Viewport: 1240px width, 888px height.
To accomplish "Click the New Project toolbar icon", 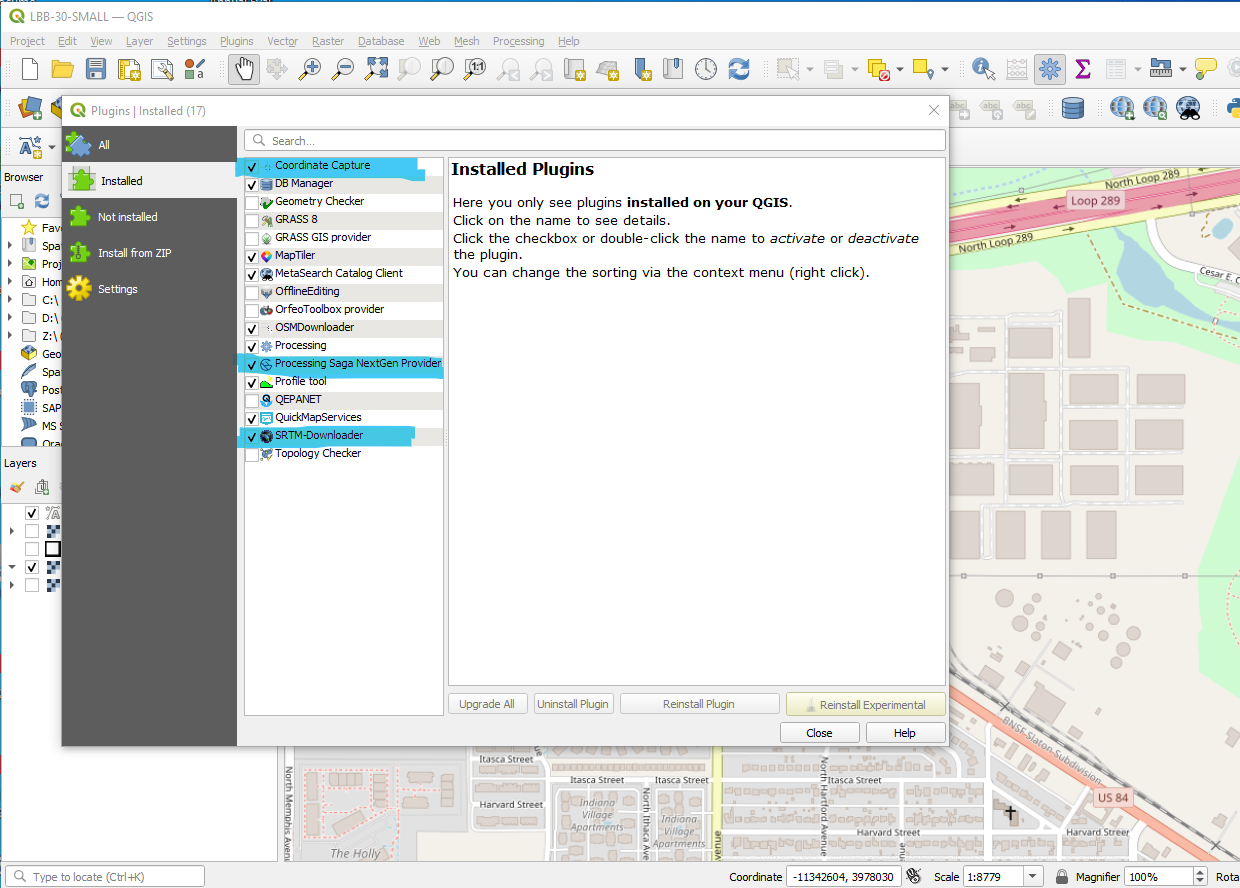I will 30,69.
